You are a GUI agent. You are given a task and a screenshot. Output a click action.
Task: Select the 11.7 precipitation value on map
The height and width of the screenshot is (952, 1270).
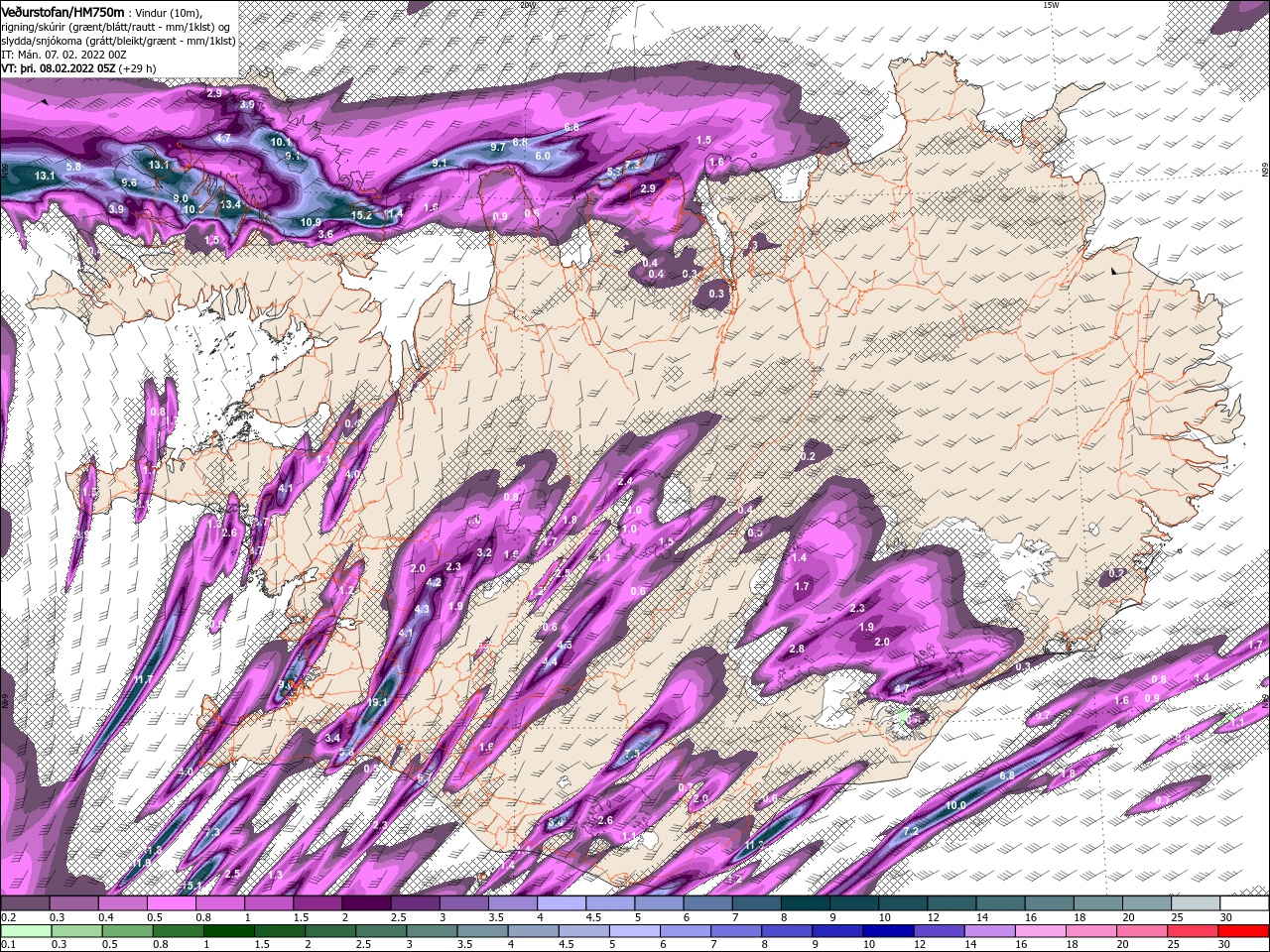[142, 679]
